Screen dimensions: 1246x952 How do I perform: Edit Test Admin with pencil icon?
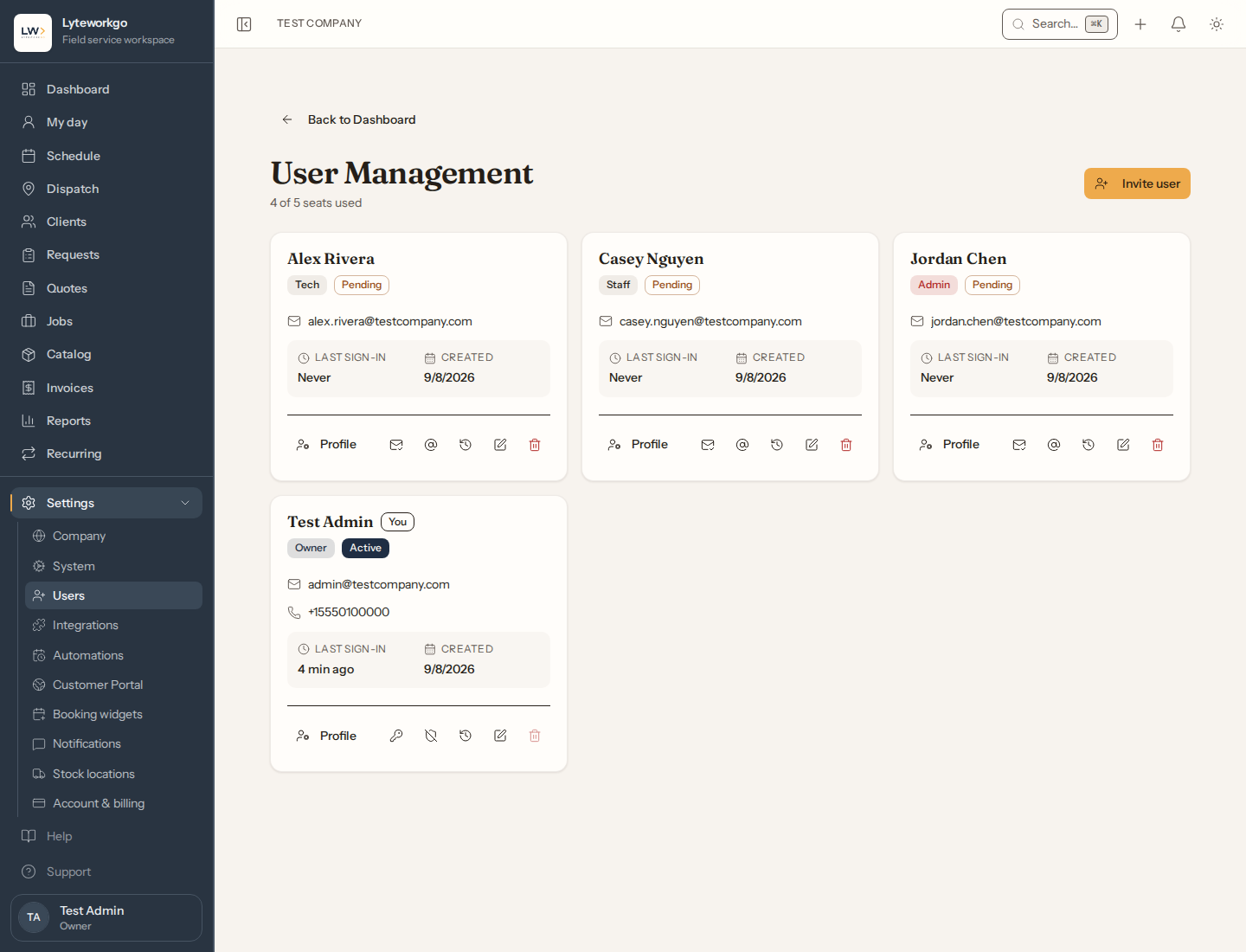500,736
